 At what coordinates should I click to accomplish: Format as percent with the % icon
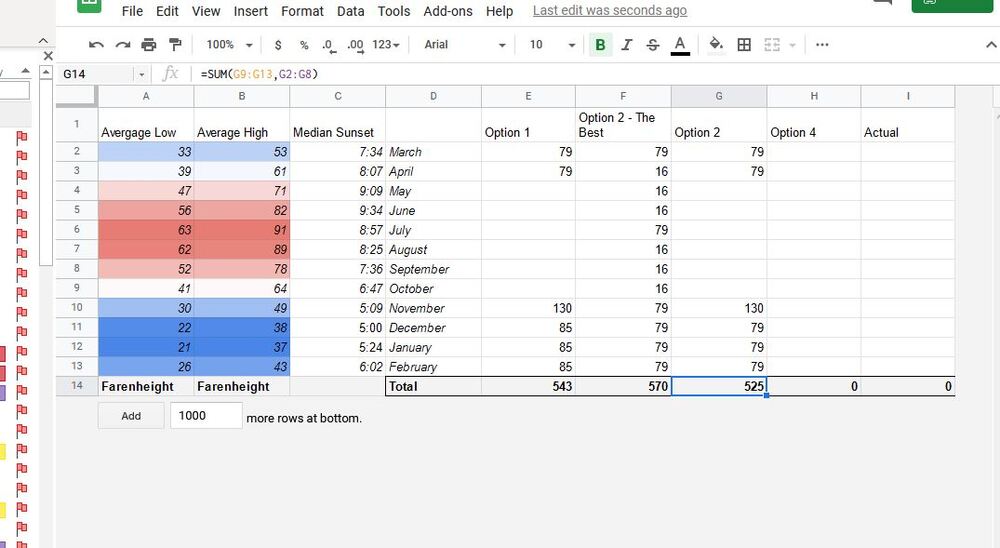pyautogui.click(x=304, y=45)
